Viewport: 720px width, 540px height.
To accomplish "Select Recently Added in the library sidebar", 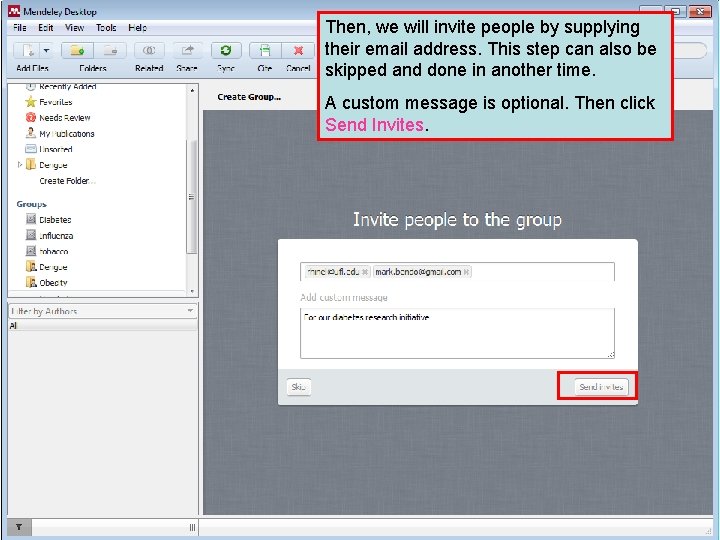I will coord(67,86).
